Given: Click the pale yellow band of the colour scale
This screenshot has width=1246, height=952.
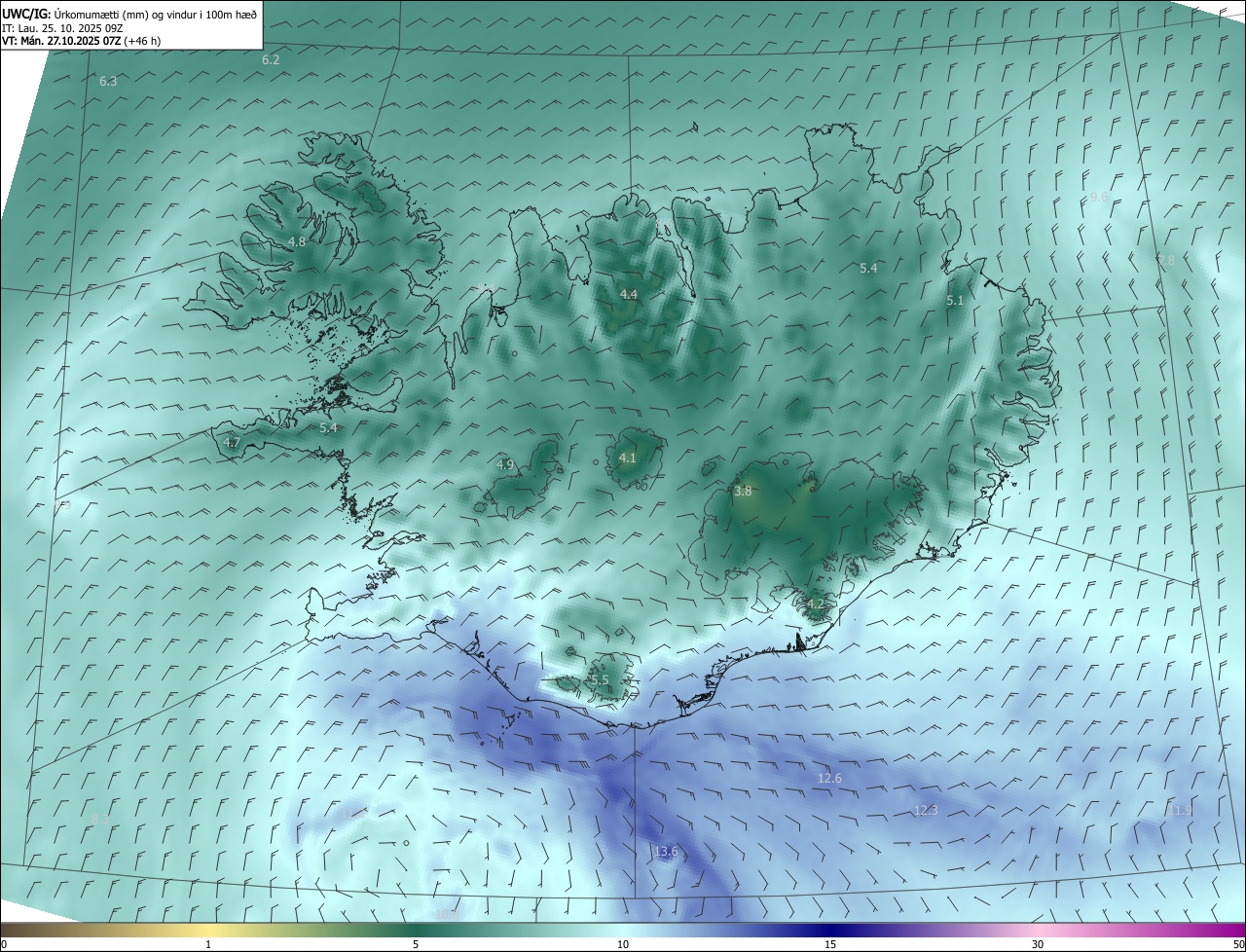Looking at the screenshot, I should [x=208, y=930].
